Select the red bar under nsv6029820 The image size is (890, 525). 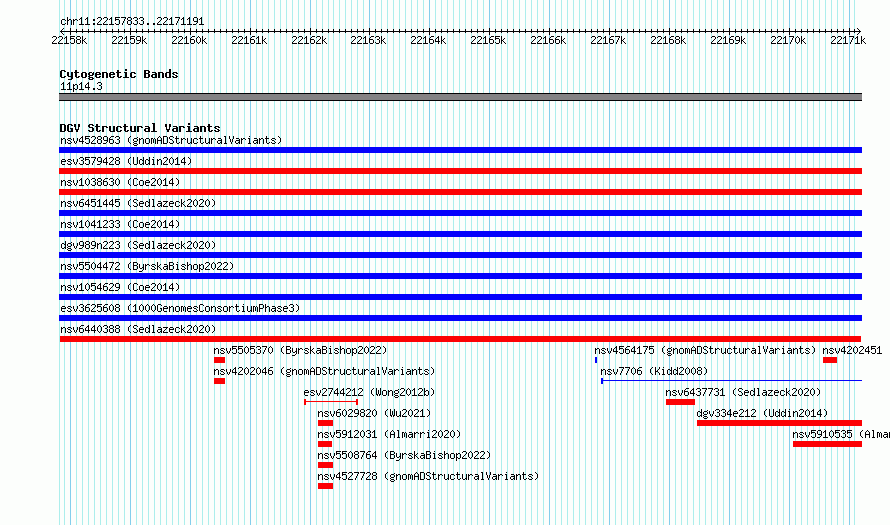pyautogui.click(x=325, y=423)
